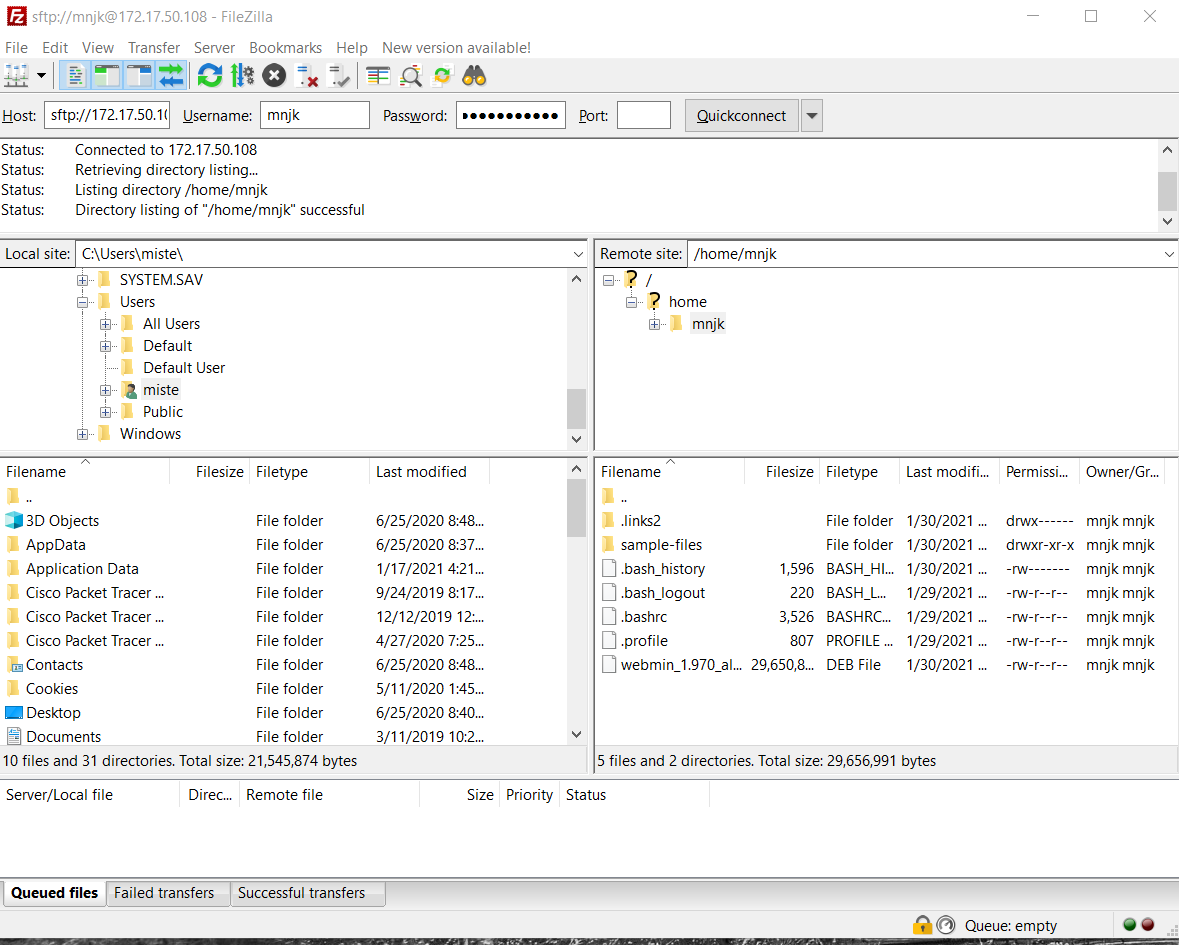The height and width of the screenshot is (945, 1179).
Task: Select the .bashrc file icon
Action: (x=609, y=616)
